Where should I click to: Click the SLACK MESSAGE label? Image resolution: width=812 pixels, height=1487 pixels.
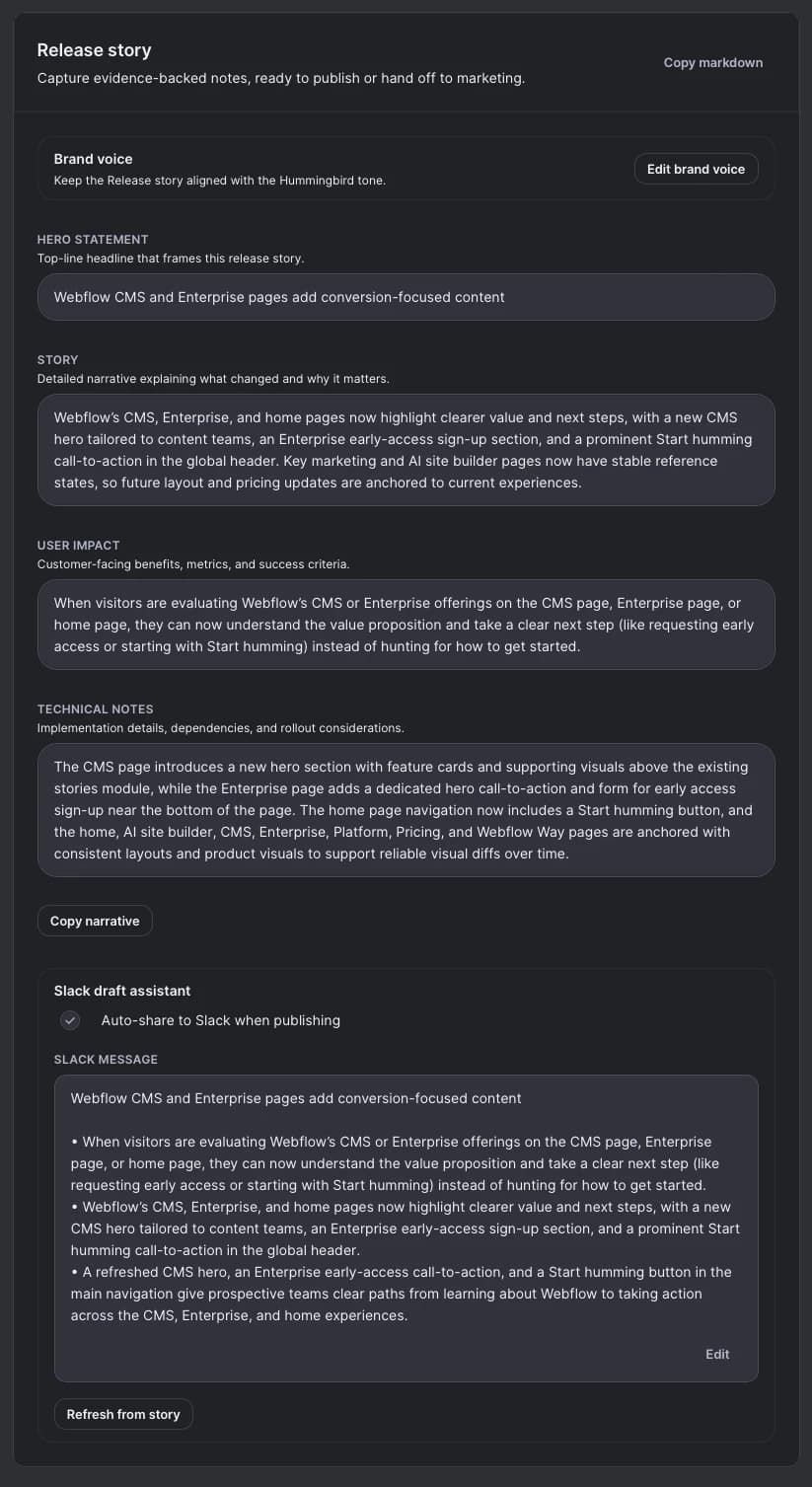pyautogui.click(x=106, y=1059)
